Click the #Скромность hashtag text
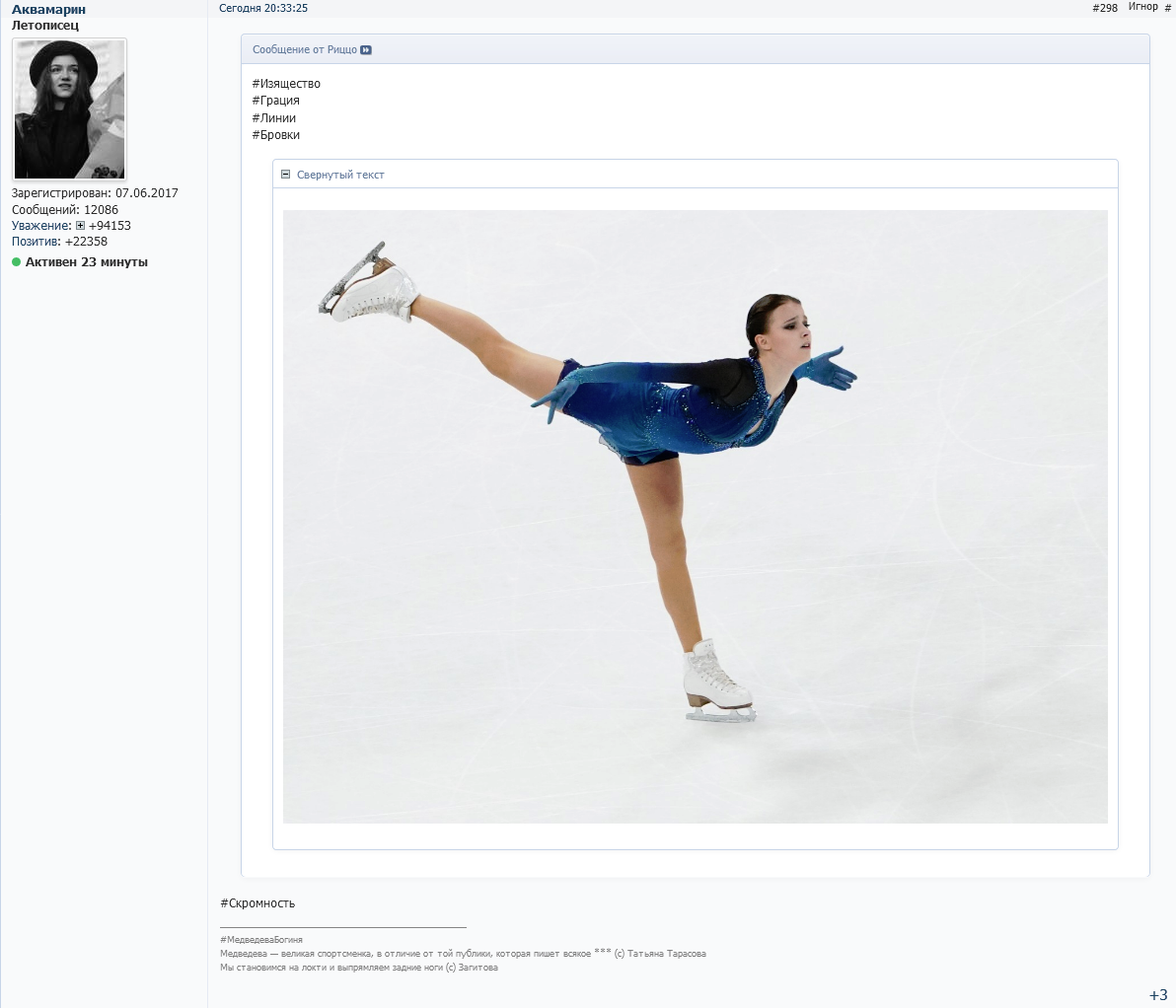1176x1008 pixels. pyautogui.click(x=257, y=903)
